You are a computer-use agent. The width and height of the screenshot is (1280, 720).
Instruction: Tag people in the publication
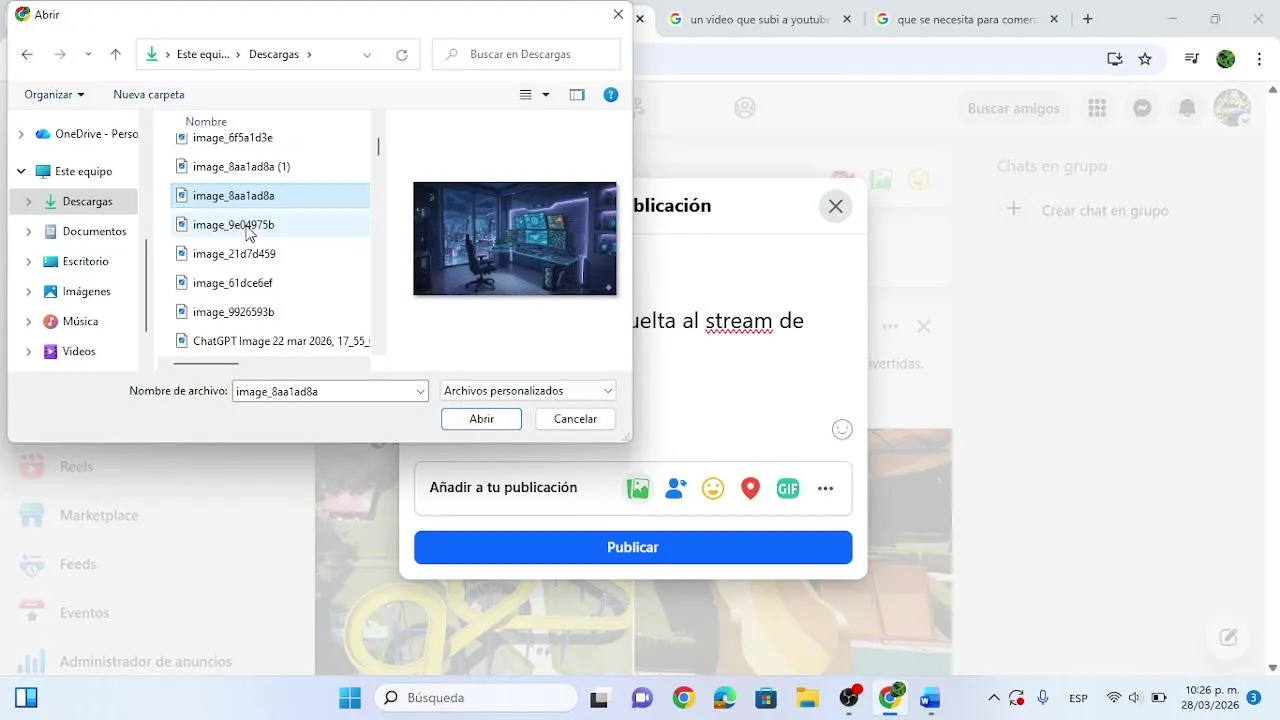(x=676, y=488)
